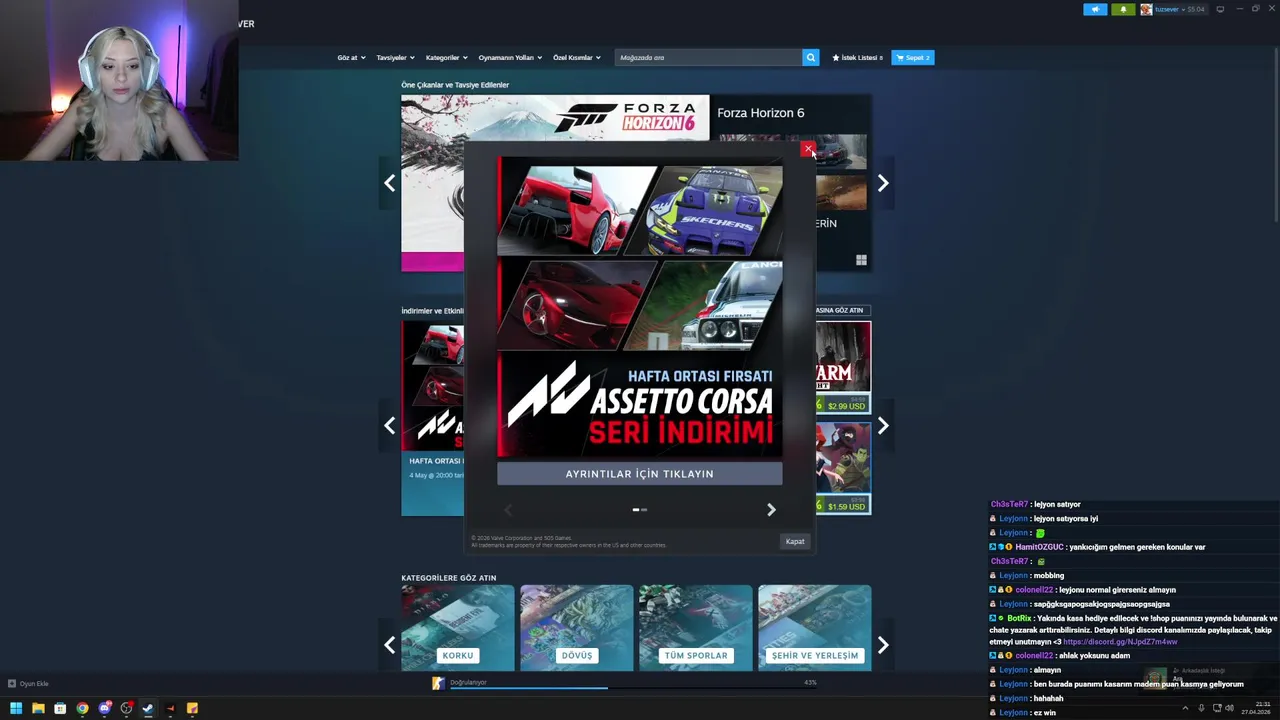Next in İndirimler ve Etkinlikler carousel

[x=883, y=426]
